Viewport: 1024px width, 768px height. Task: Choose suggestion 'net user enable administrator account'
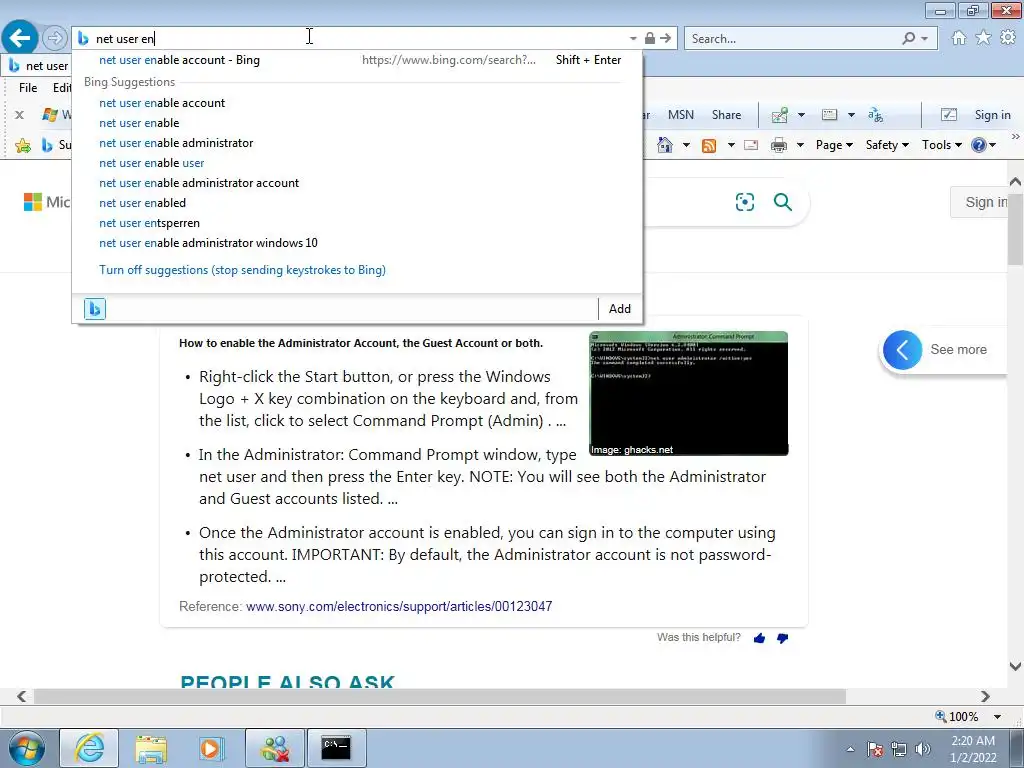(199, 183)
